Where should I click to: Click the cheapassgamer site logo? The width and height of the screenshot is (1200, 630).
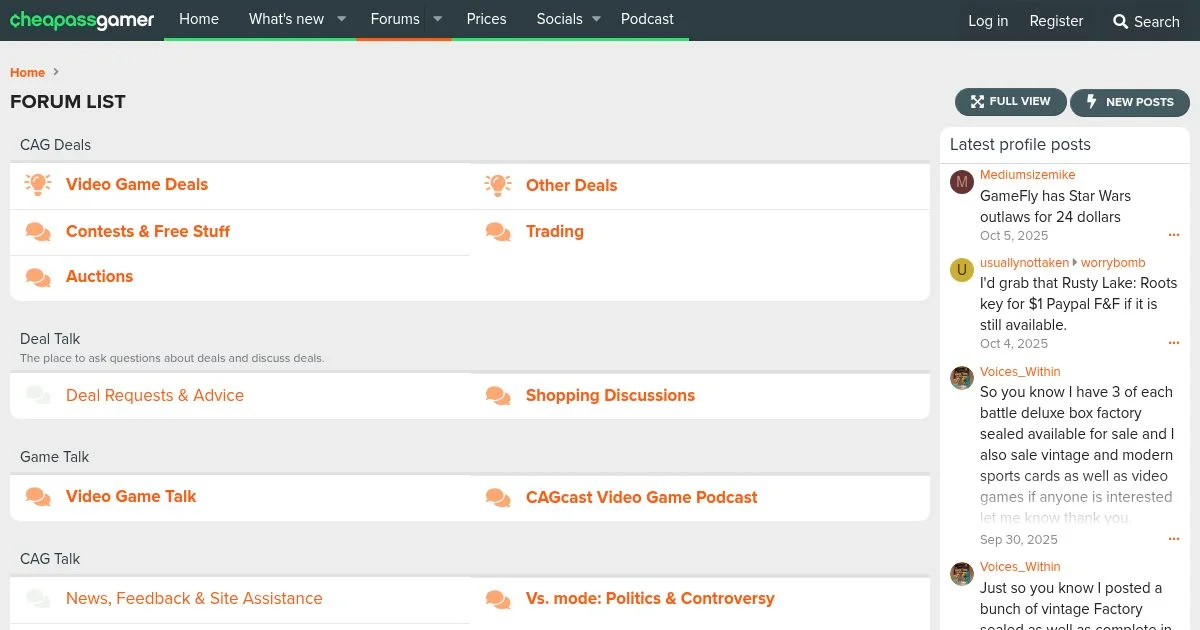coord(82,20)
